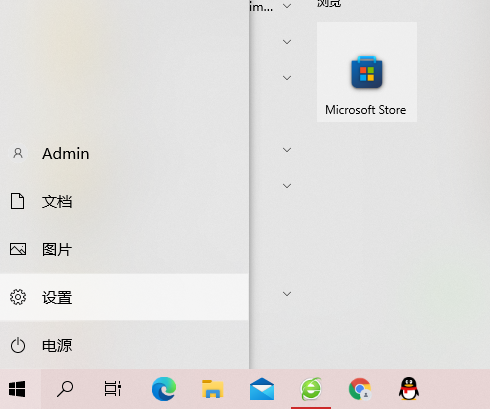Expand the second chevron in the app list
Image resolution: width=490 pixels, height=409 pixels.
pyautogui.click(x=287, y=42)
